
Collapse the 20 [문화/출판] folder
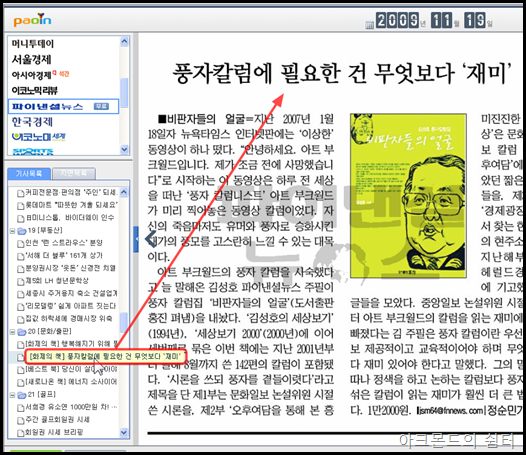[12, 332]
